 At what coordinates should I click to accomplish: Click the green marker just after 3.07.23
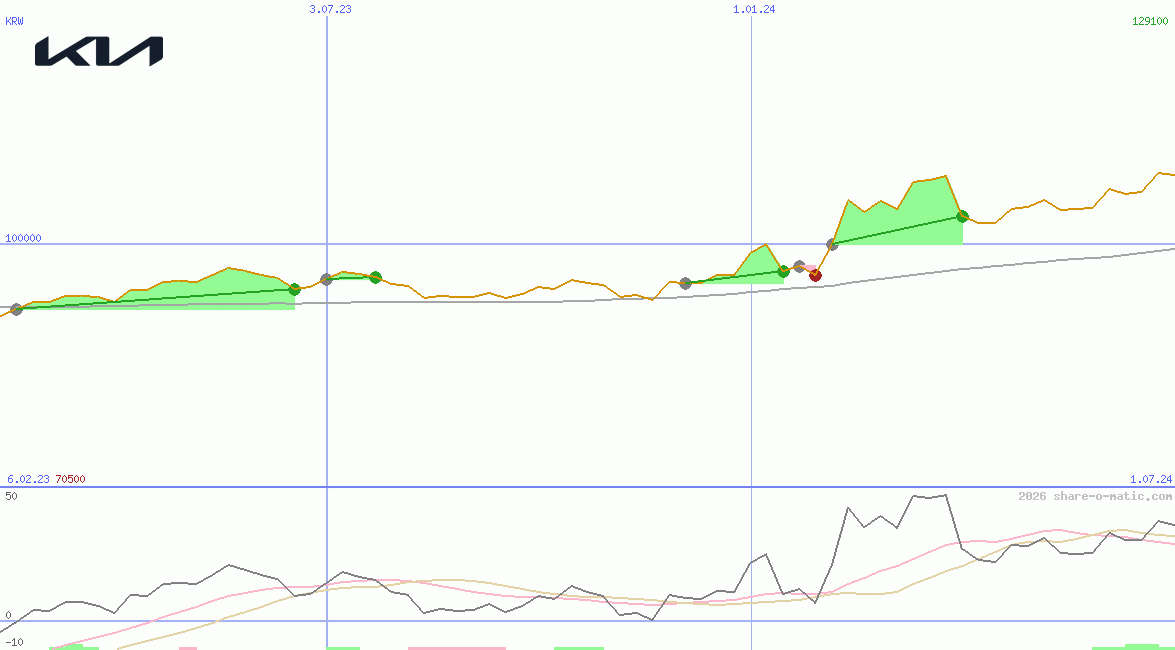coord(375,277)
